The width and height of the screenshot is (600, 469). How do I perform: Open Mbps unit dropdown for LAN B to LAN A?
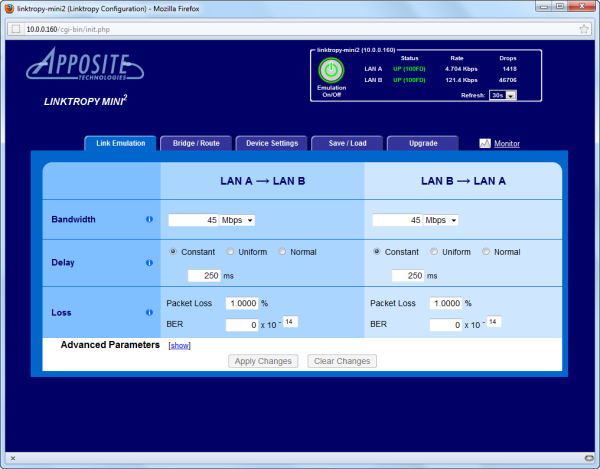[x=441, y=220]
